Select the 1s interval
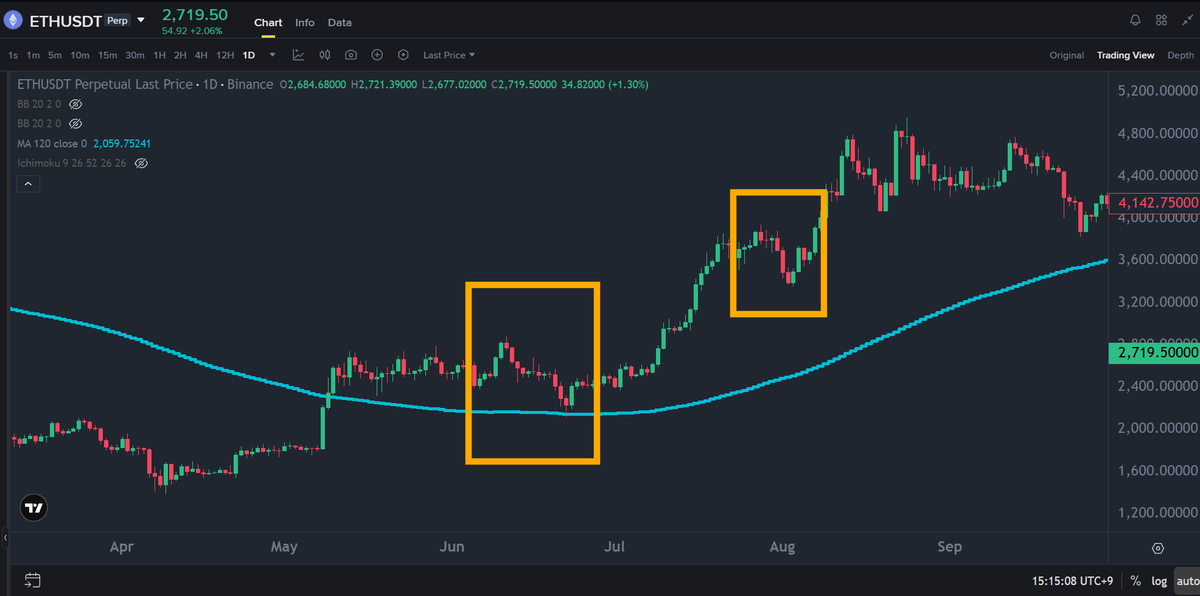Image resolution: width=1200 pixels, height=596 pixels. point(13,55)
